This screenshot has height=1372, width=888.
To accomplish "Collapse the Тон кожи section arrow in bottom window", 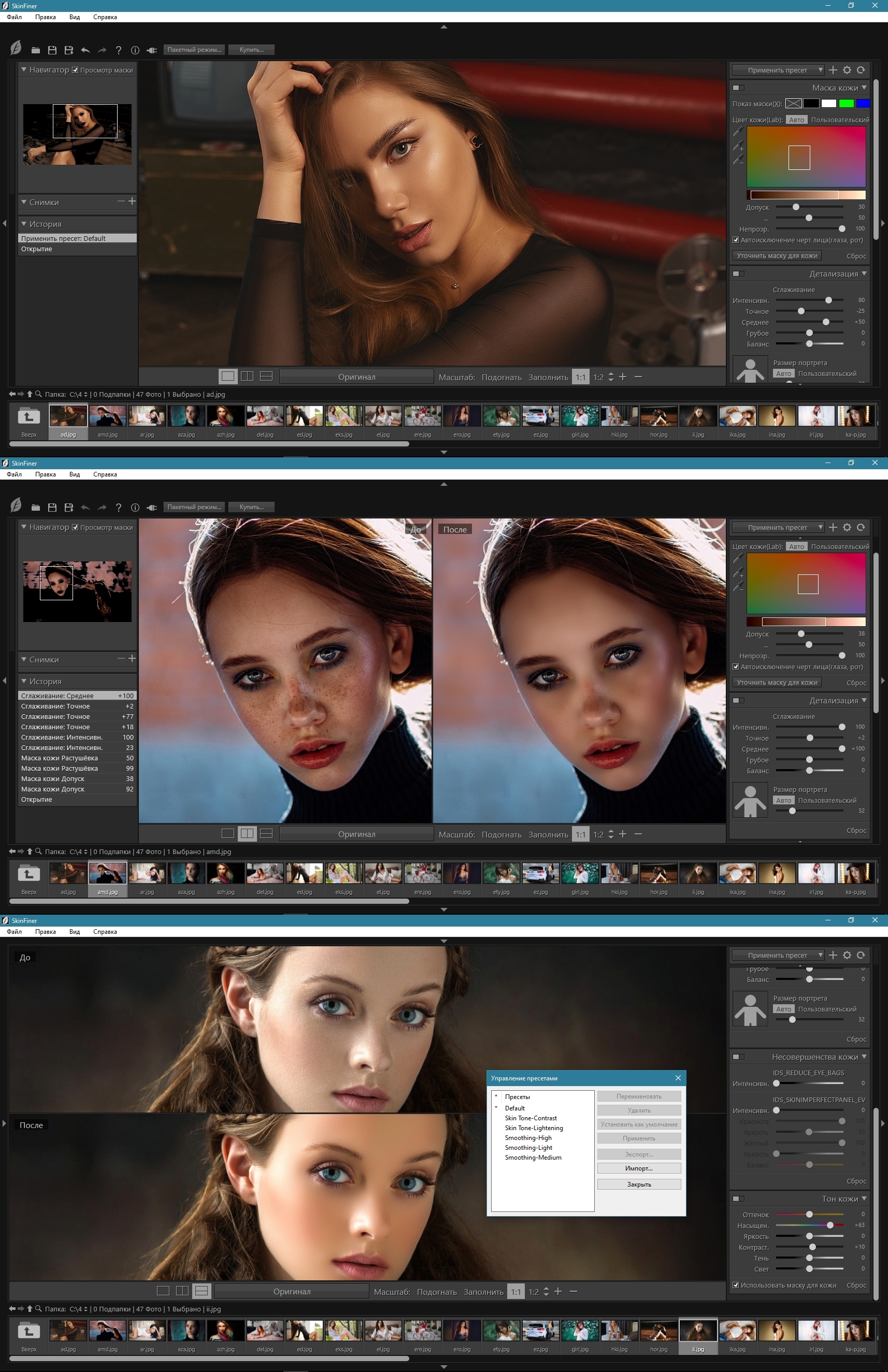I will pyautogui.click(x=864, y=1198).
